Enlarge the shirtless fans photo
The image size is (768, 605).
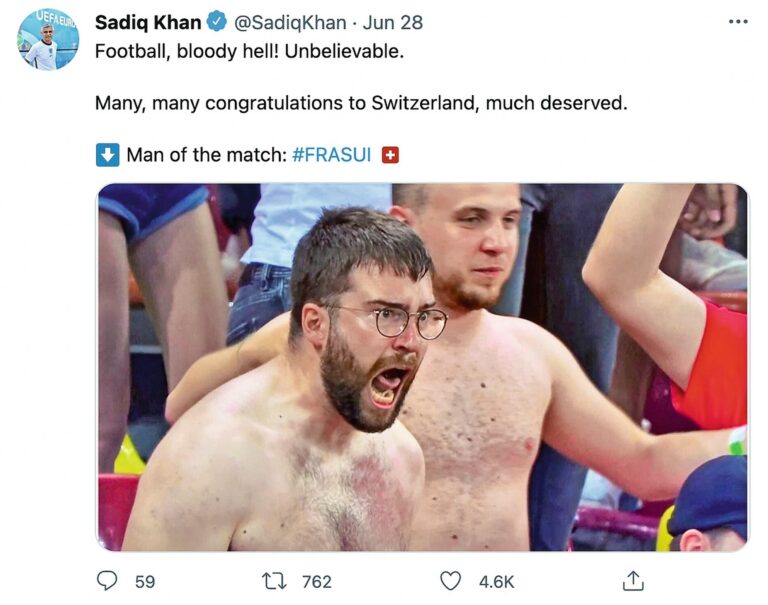422,367
